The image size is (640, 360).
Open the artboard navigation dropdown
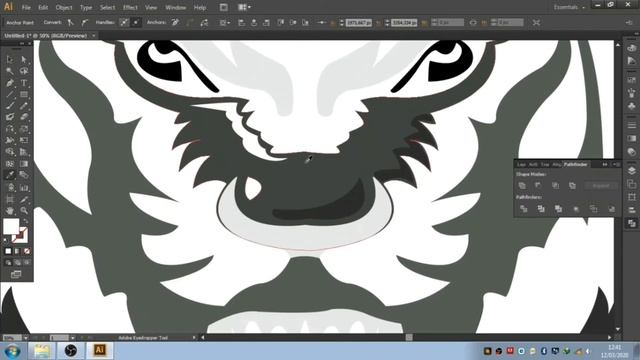click(73, 338)
